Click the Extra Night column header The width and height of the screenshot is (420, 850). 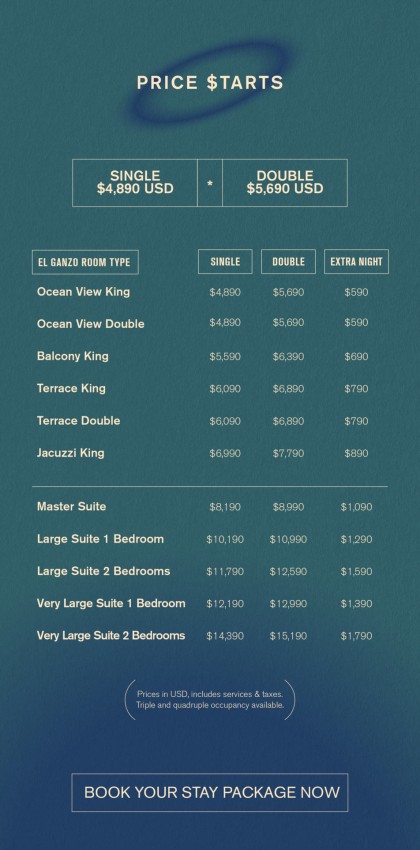(356, 262)
